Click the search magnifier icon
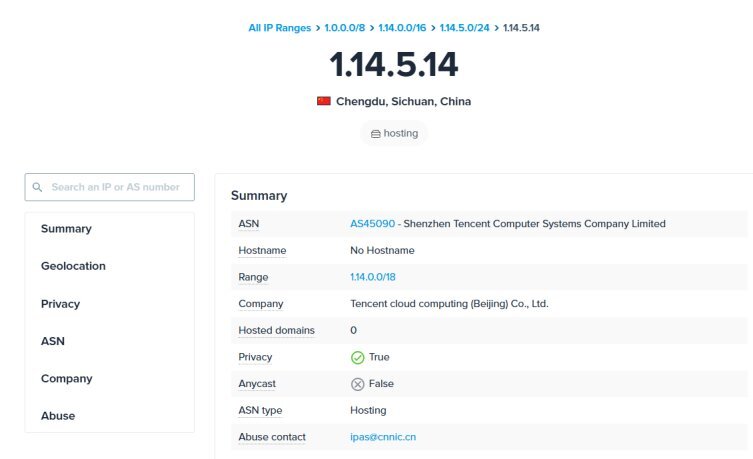This screenshot has width=753, height=459. pos(37,187)
